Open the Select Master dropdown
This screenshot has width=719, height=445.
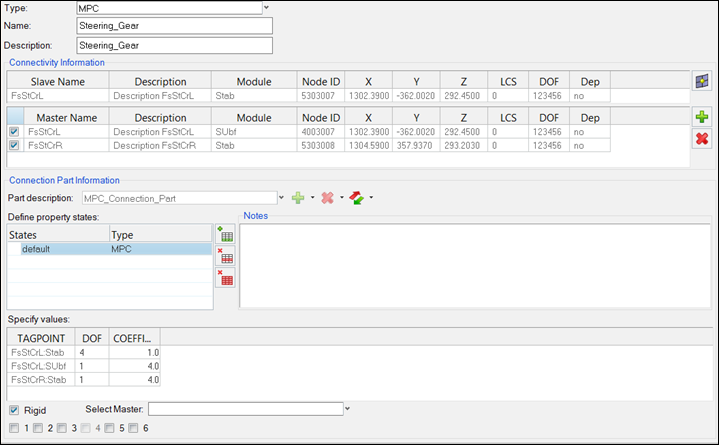coord(347,408)
